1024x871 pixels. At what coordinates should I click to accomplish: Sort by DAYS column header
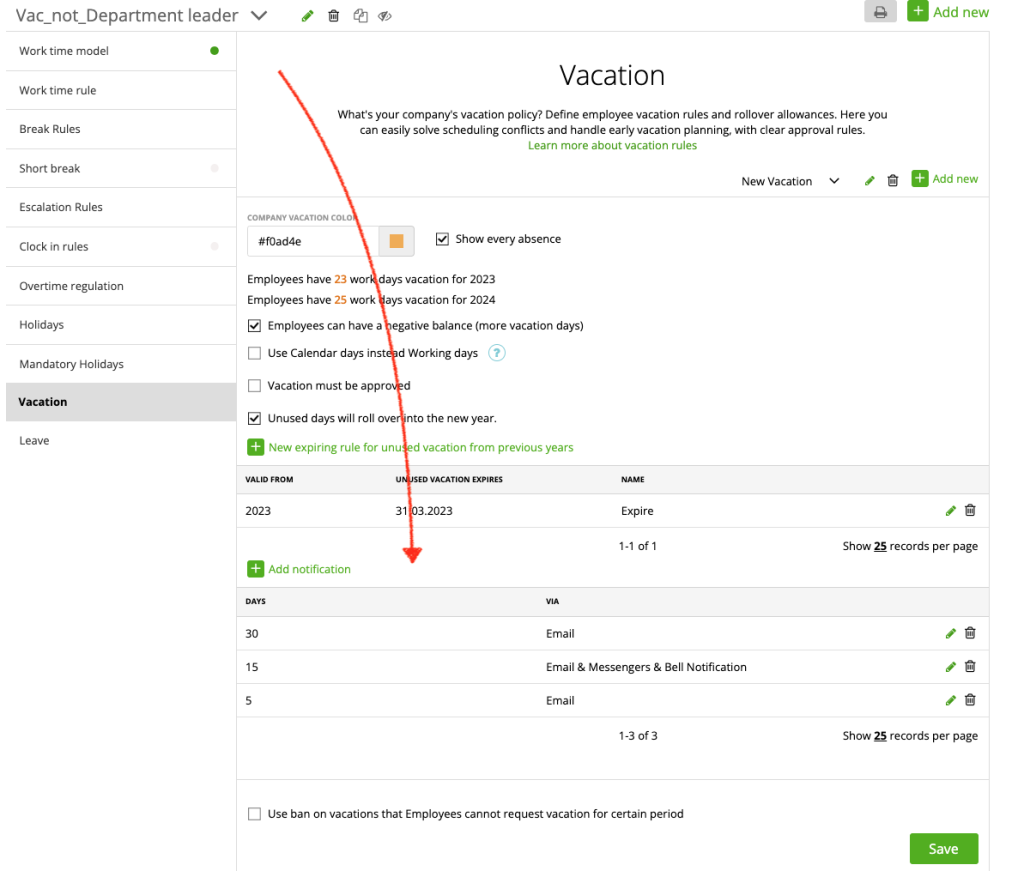(255, 601)
